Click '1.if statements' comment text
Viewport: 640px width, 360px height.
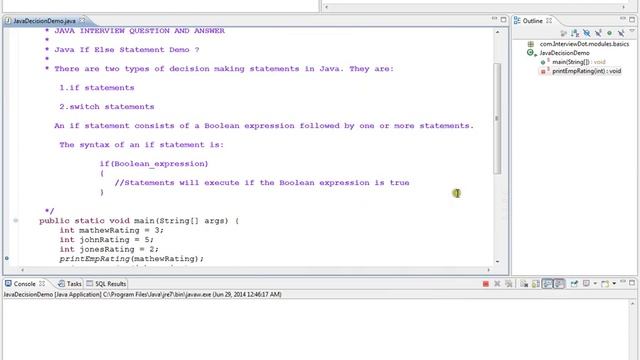point(97,88)
